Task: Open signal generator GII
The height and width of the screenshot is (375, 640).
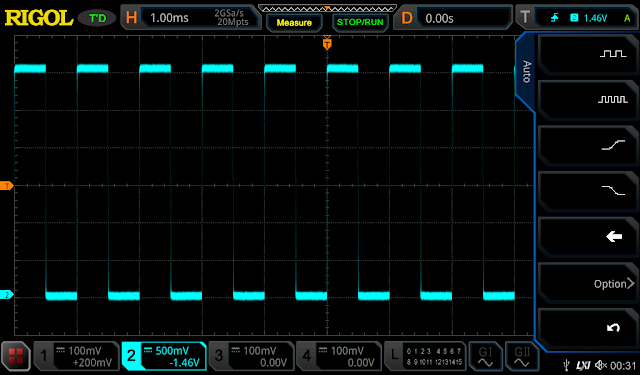Action: [522, 357]
